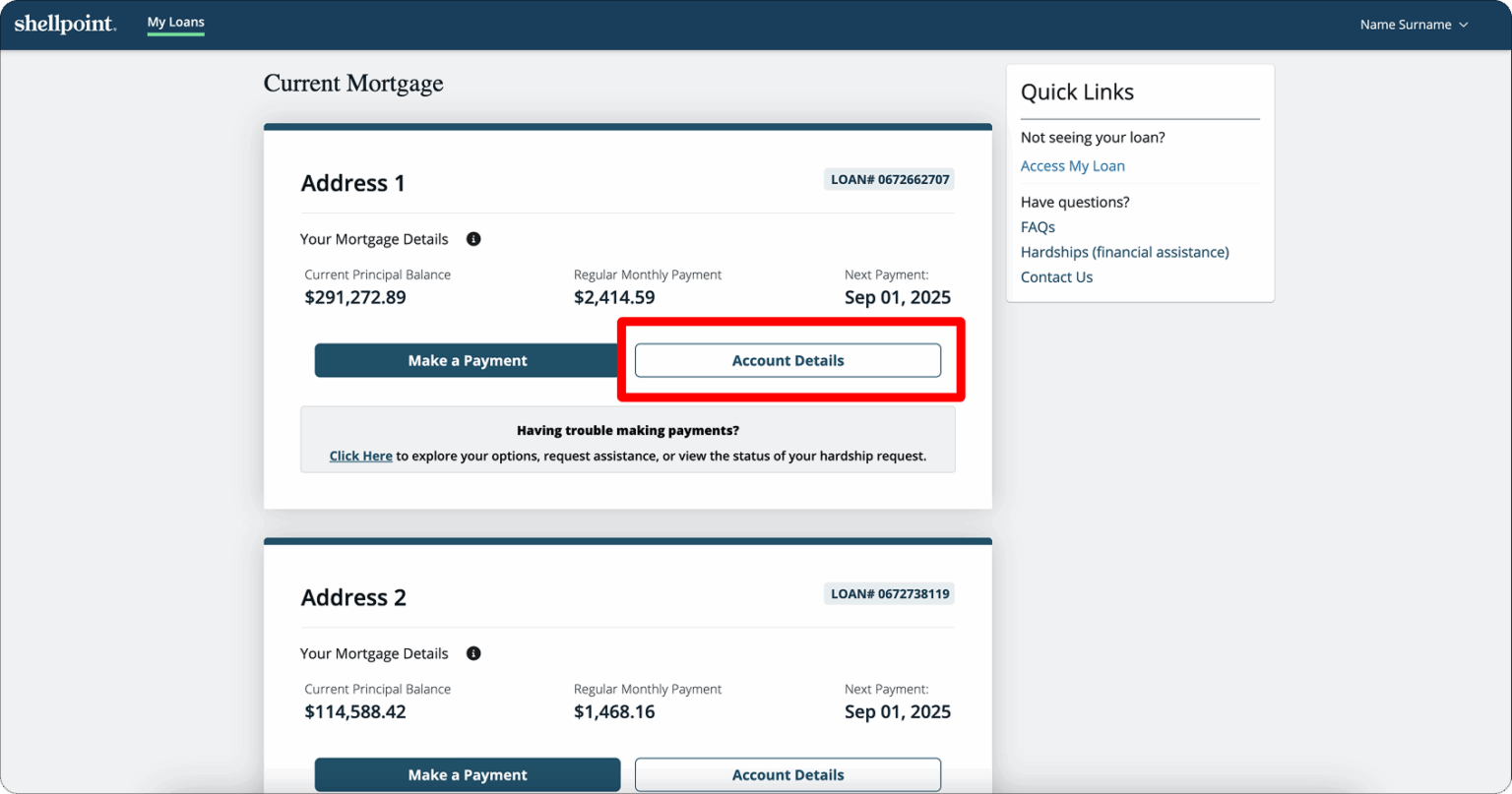The image size is (1512, 794).
Task: Follow the Click Here hardship options link
Action: [360, 457]
